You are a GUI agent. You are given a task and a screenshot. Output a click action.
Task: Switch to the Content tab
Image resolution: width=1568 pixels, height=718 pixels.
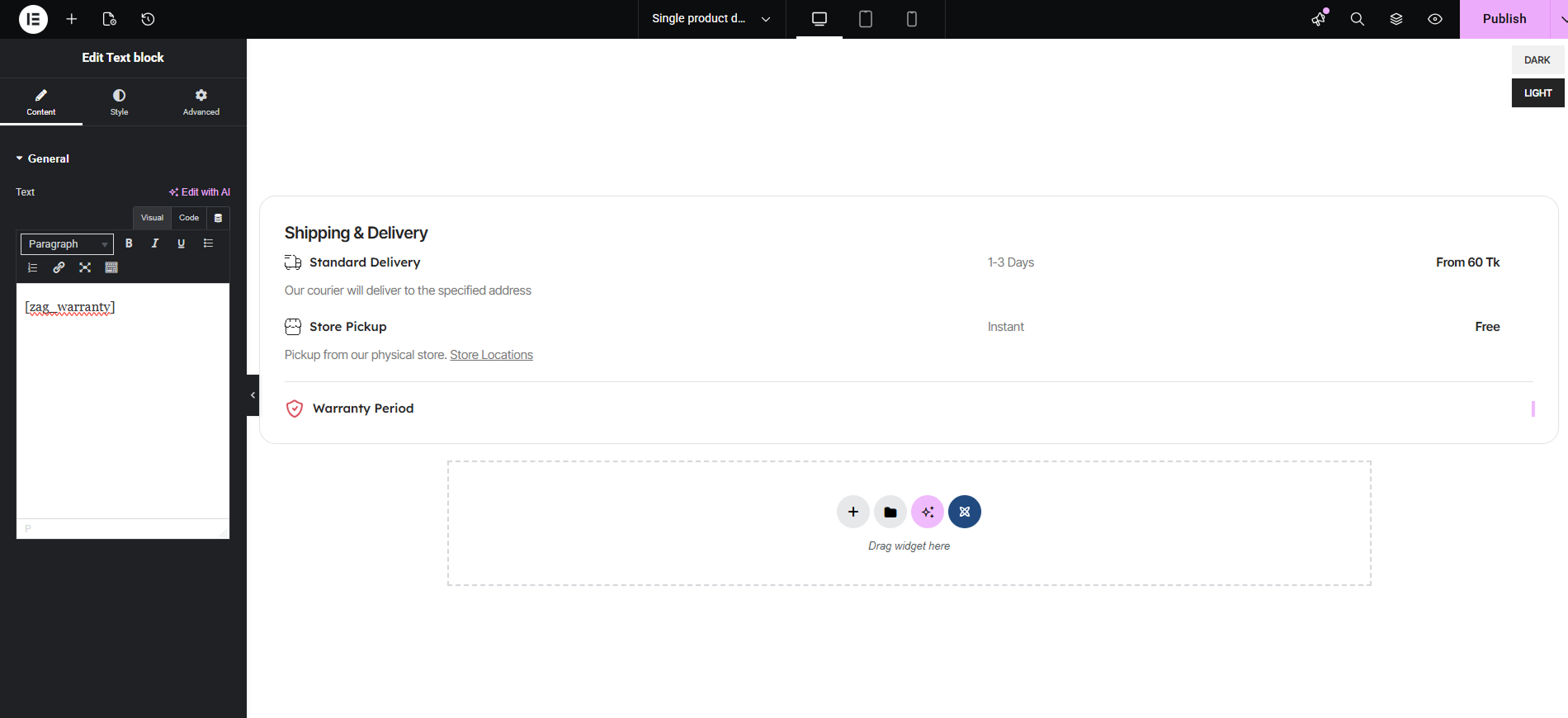(41, 102)
